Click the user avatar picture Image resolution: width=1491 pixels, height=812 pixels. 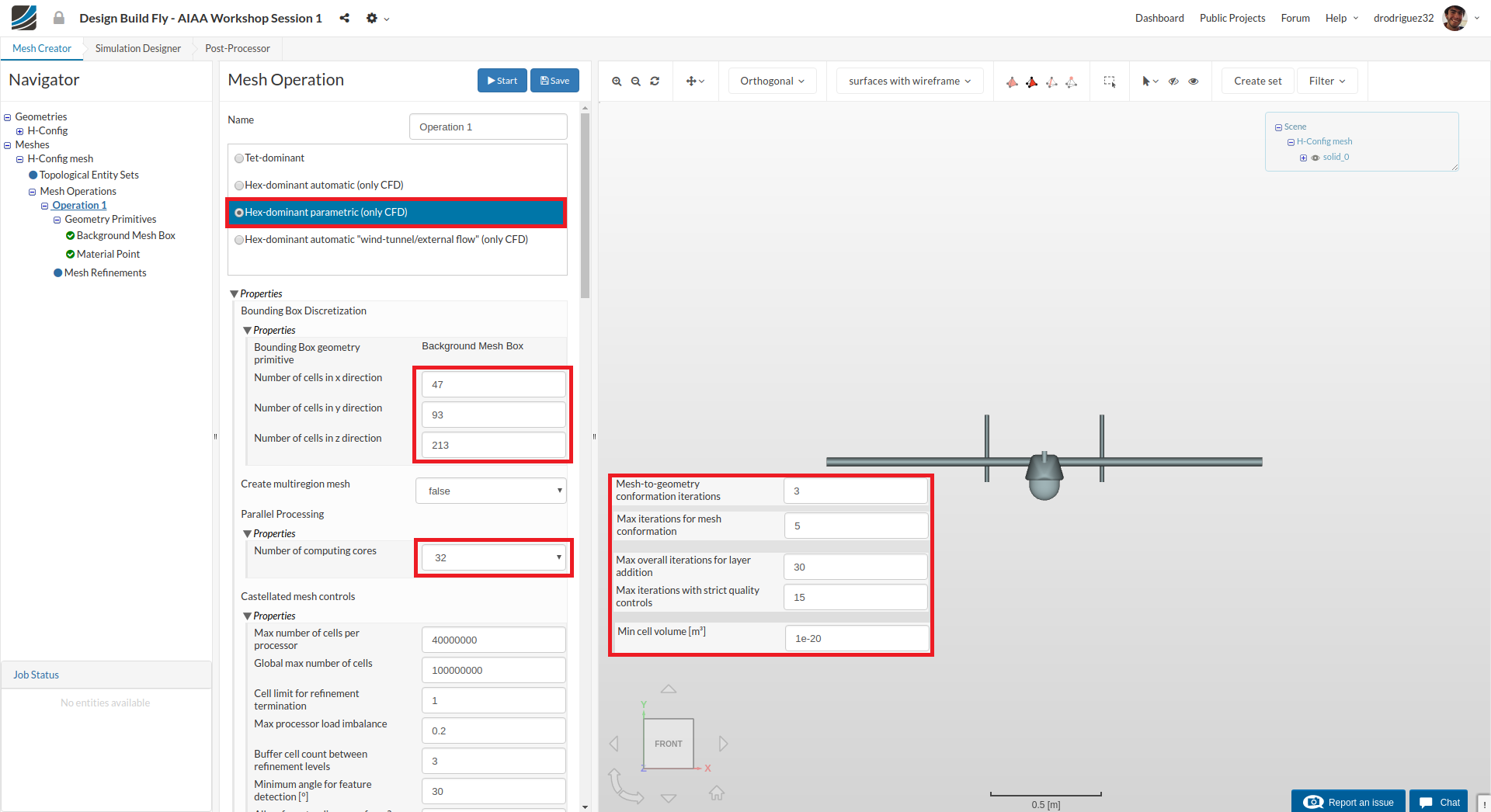click(1455, 18)
